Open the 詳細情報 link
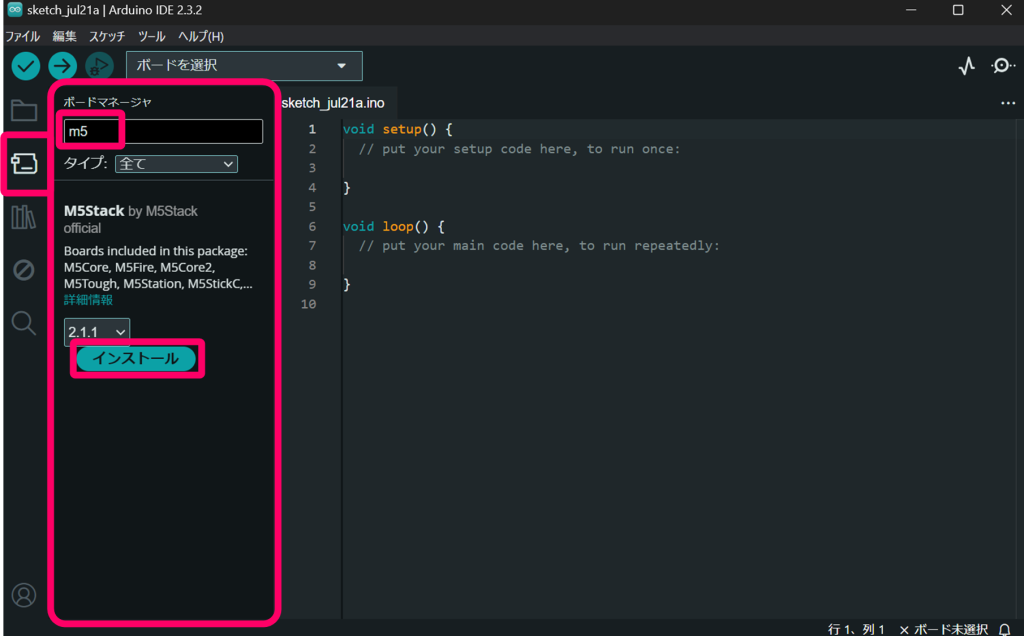This screenshot has width=1024, height=636. tap(88, 300)
